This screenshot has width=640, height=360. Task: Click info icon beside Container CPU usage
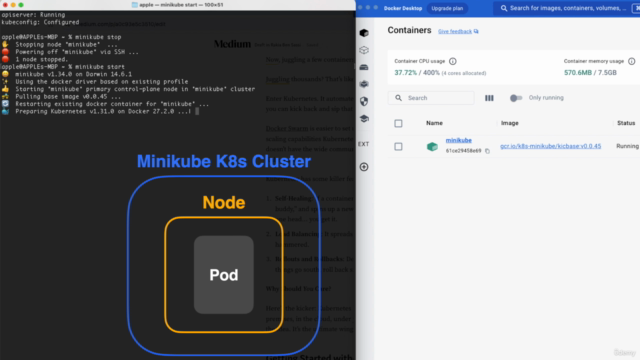tap(453, 61)
